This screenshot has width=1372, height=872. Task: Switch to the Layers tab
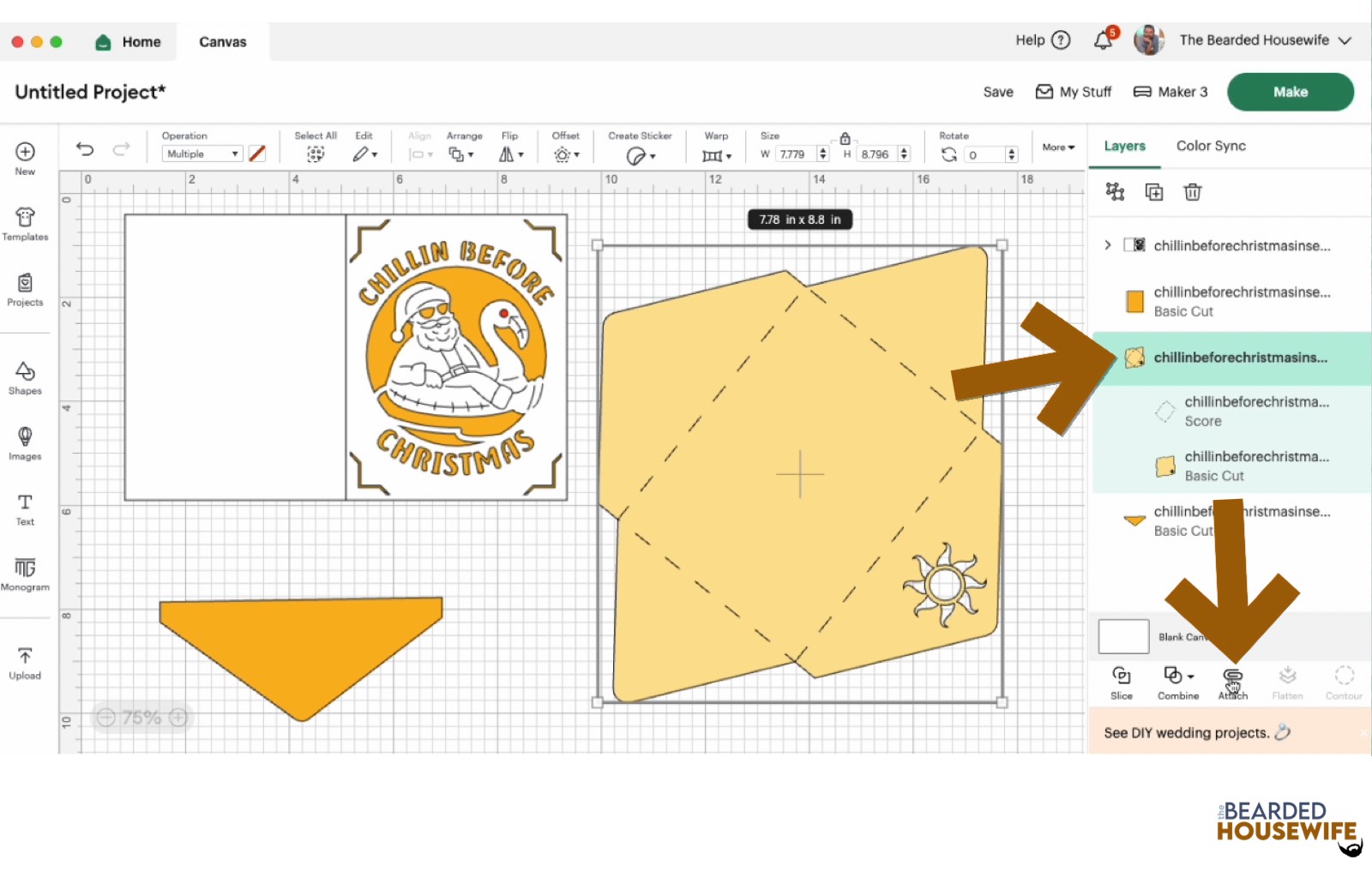coord(1124,146)
